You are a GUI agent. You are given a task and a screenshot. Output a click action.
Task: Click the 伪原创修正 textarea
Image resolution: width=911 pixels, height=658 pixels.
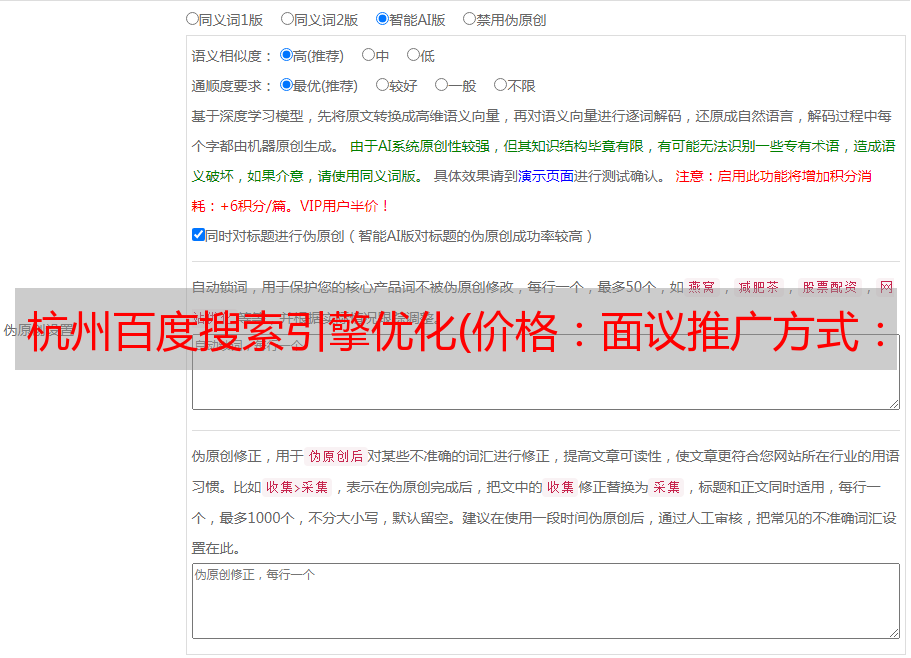(x=546, y=601)
